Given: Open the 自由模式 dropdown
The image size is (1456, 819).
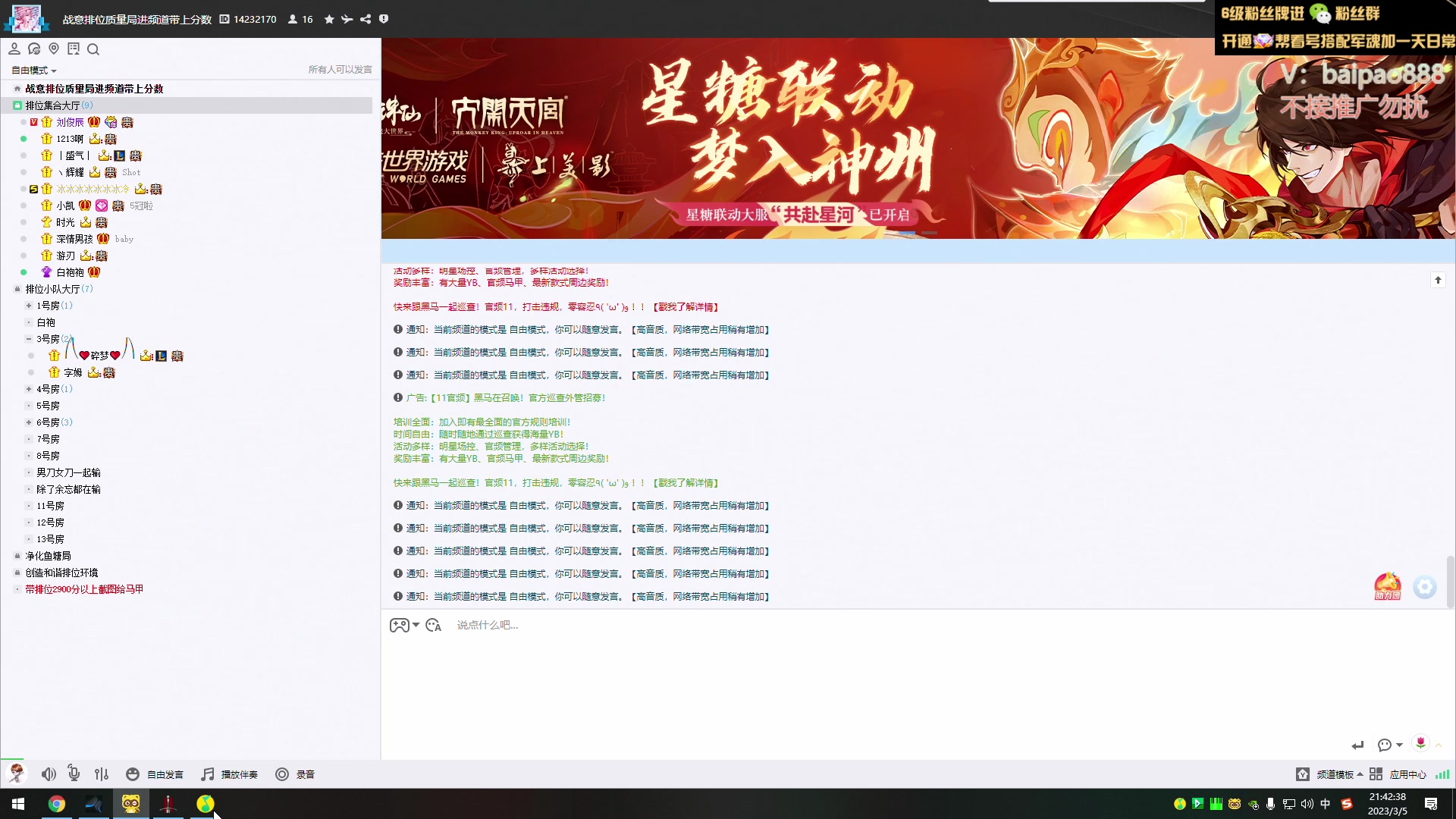Looking at the screenshot, I should tap(34, 71).
